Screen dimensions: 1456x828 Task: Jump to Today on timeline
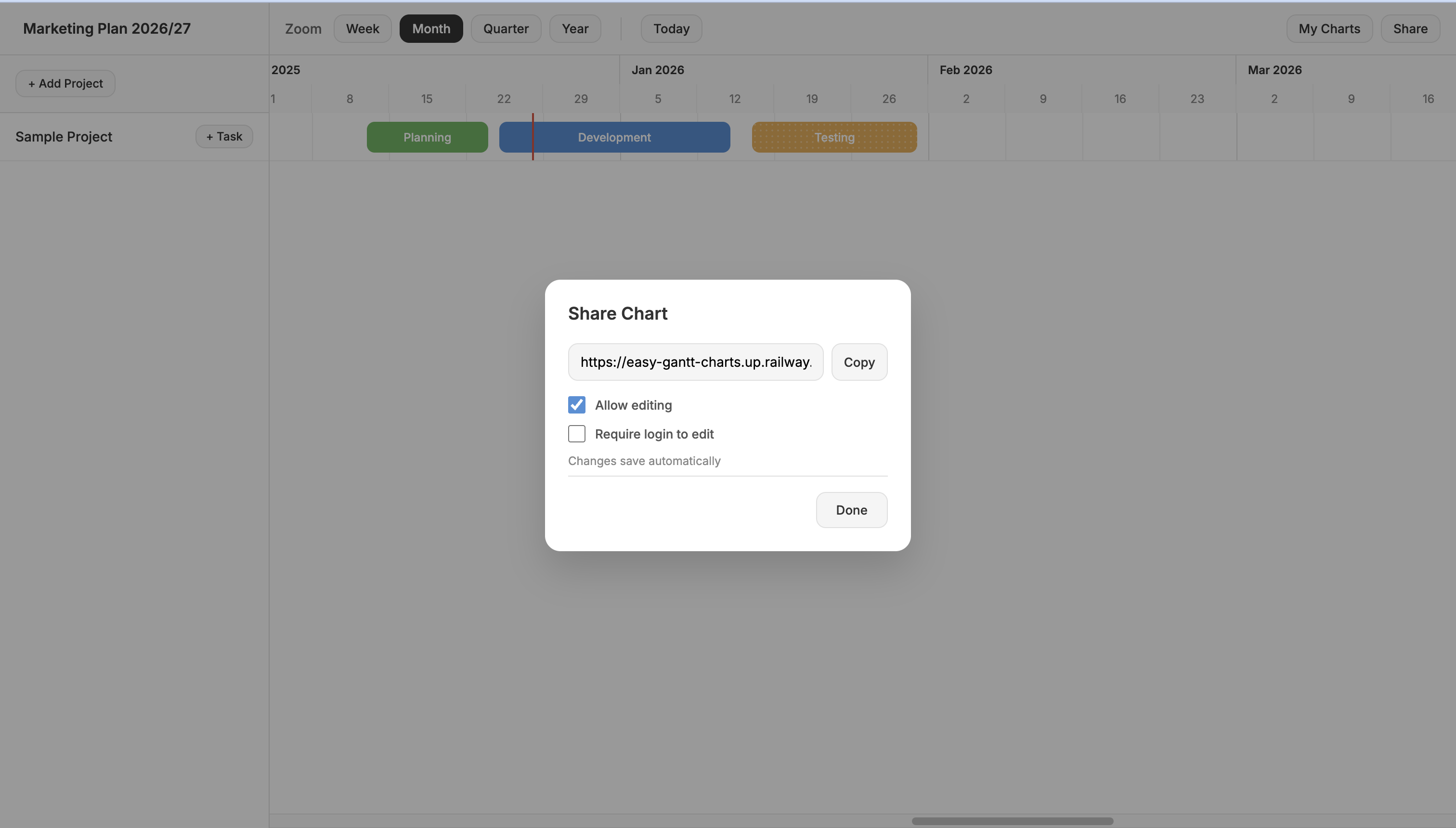tap(671, 29)
